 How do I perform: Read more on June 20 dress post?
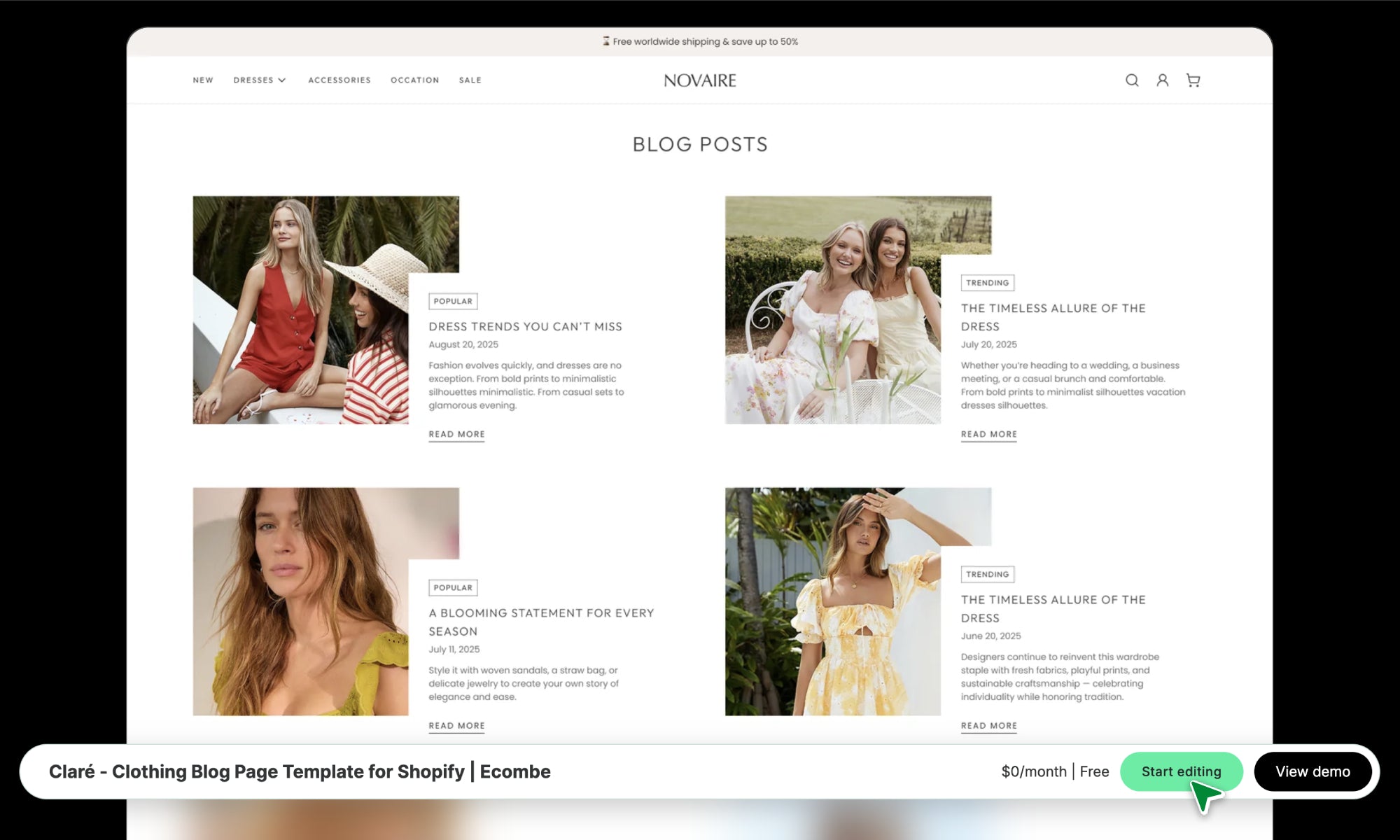pyautogui.click(x=988, y=725)
